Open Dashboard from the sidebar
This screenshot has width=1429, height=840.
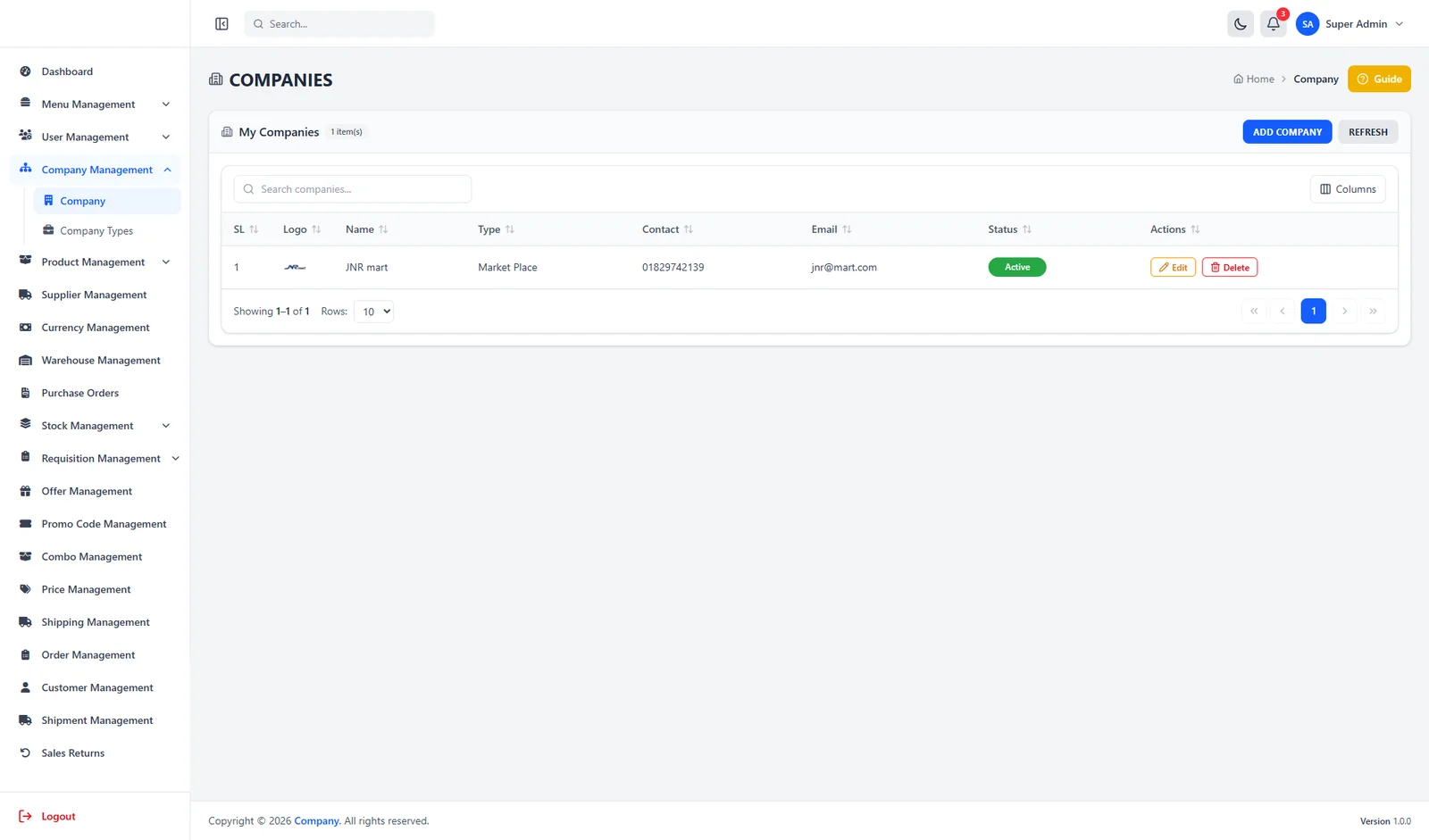[x=95, y=71]
